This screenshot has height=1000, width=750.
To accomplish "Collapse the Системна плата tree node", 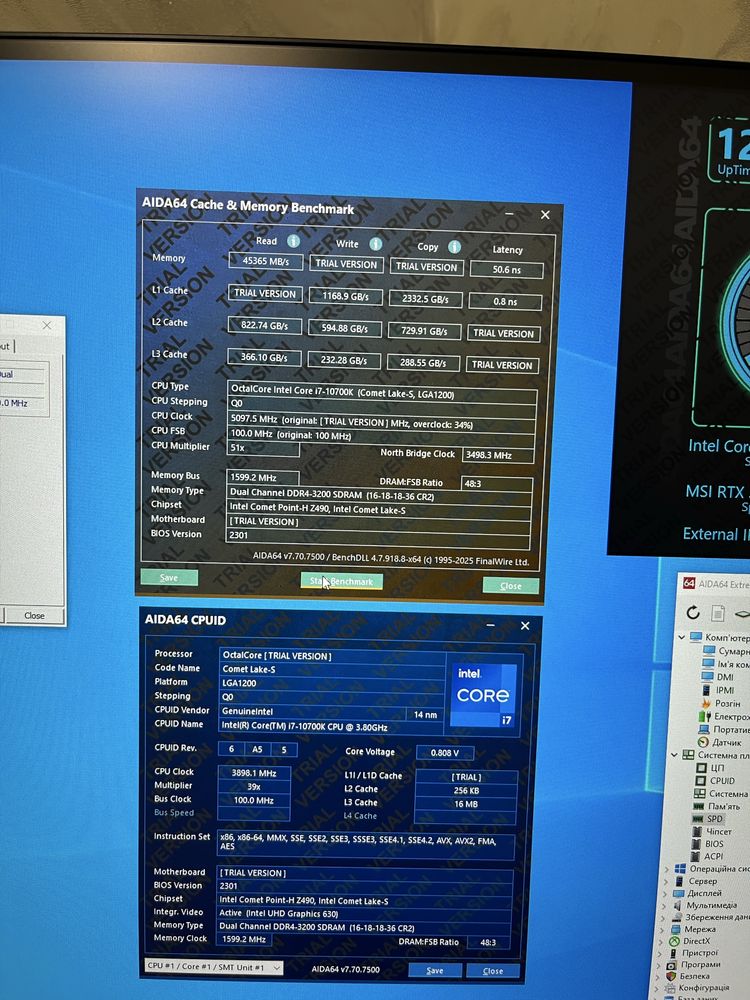I will pyautogui.click(x=674, y=755).
